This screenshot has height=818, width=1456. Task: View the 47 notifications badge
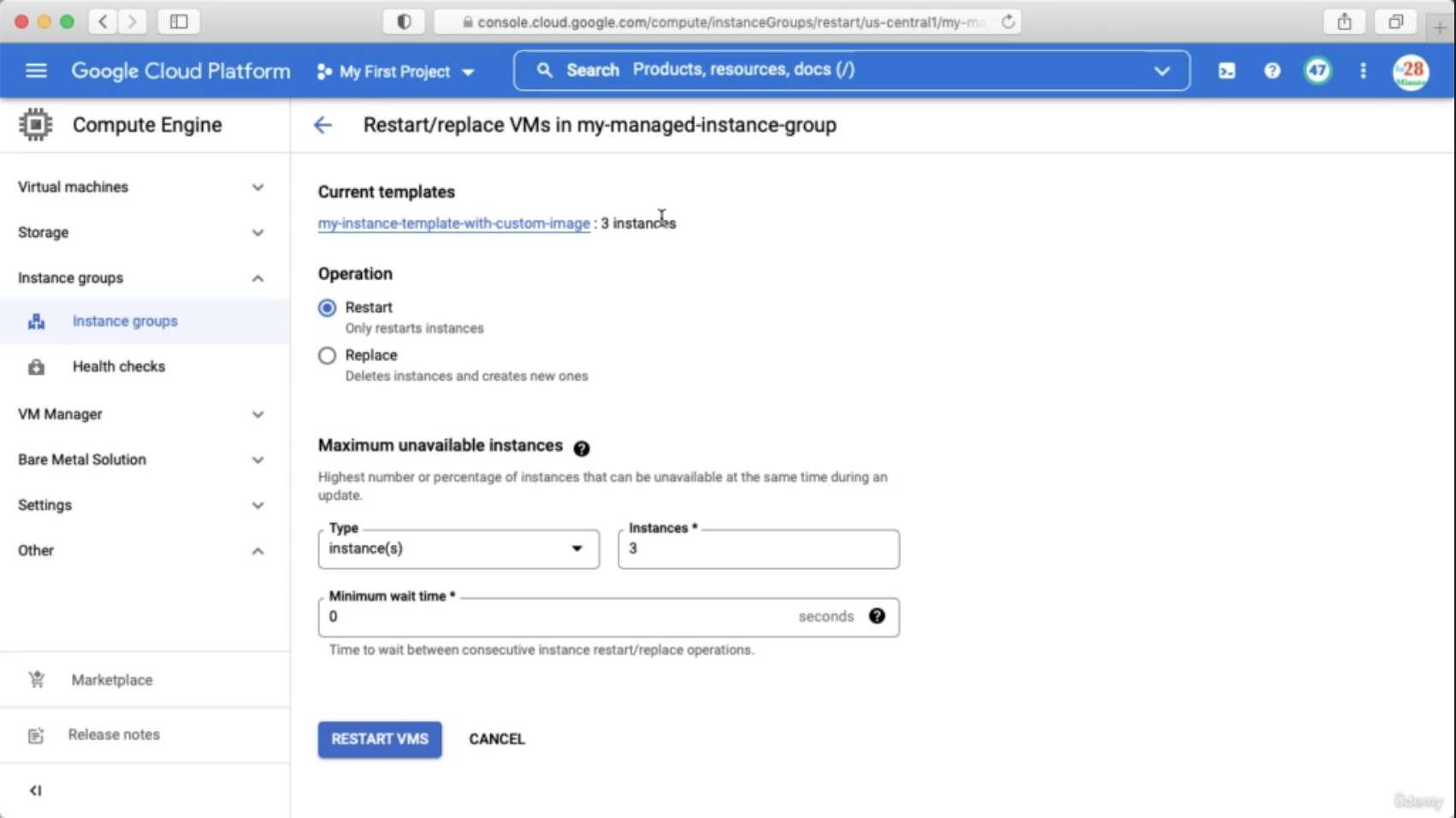click(x=1317, y=71)
